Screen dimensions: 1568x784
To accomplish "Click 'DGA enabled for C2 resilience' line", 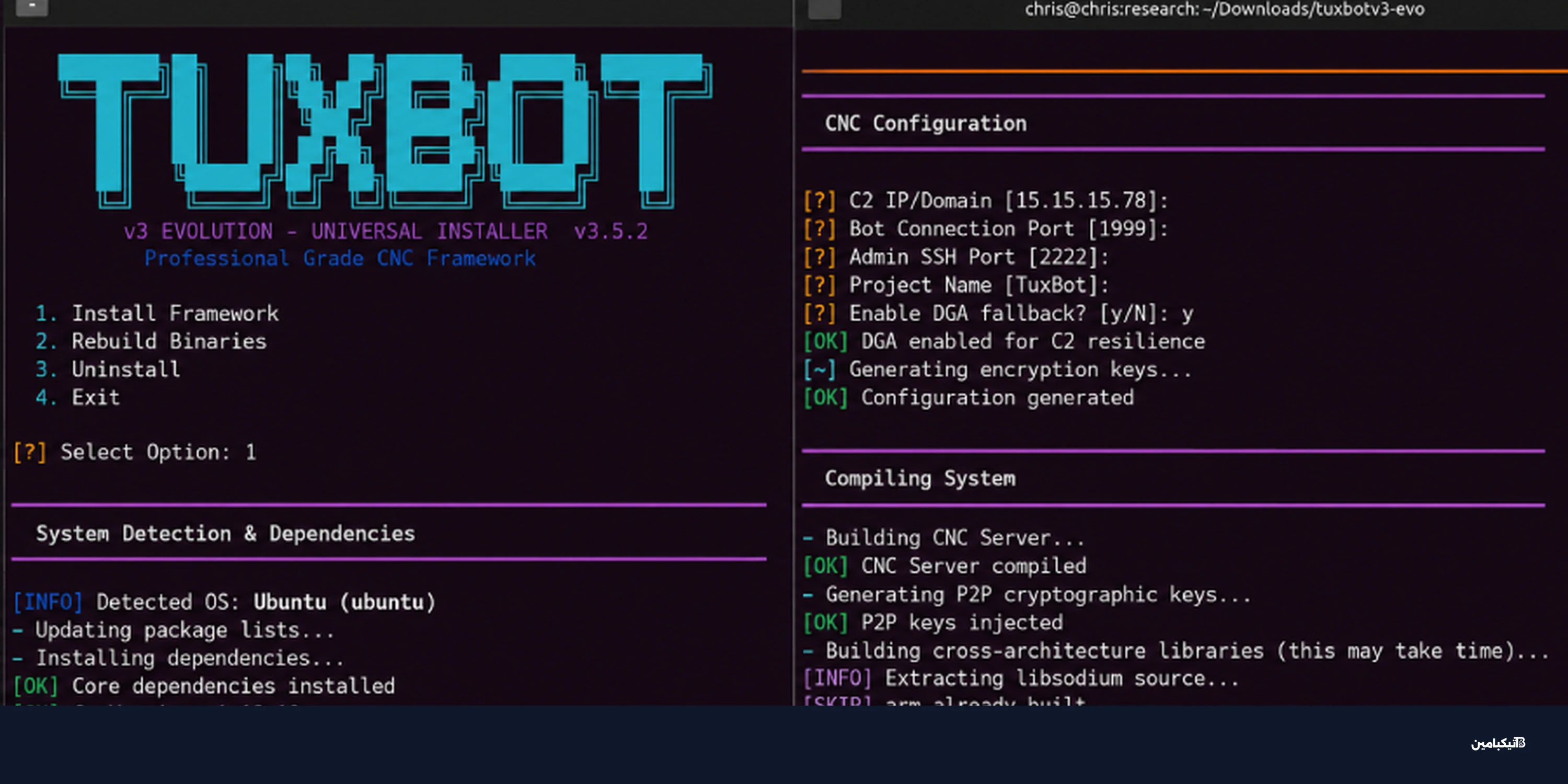I will point(1004,341).
